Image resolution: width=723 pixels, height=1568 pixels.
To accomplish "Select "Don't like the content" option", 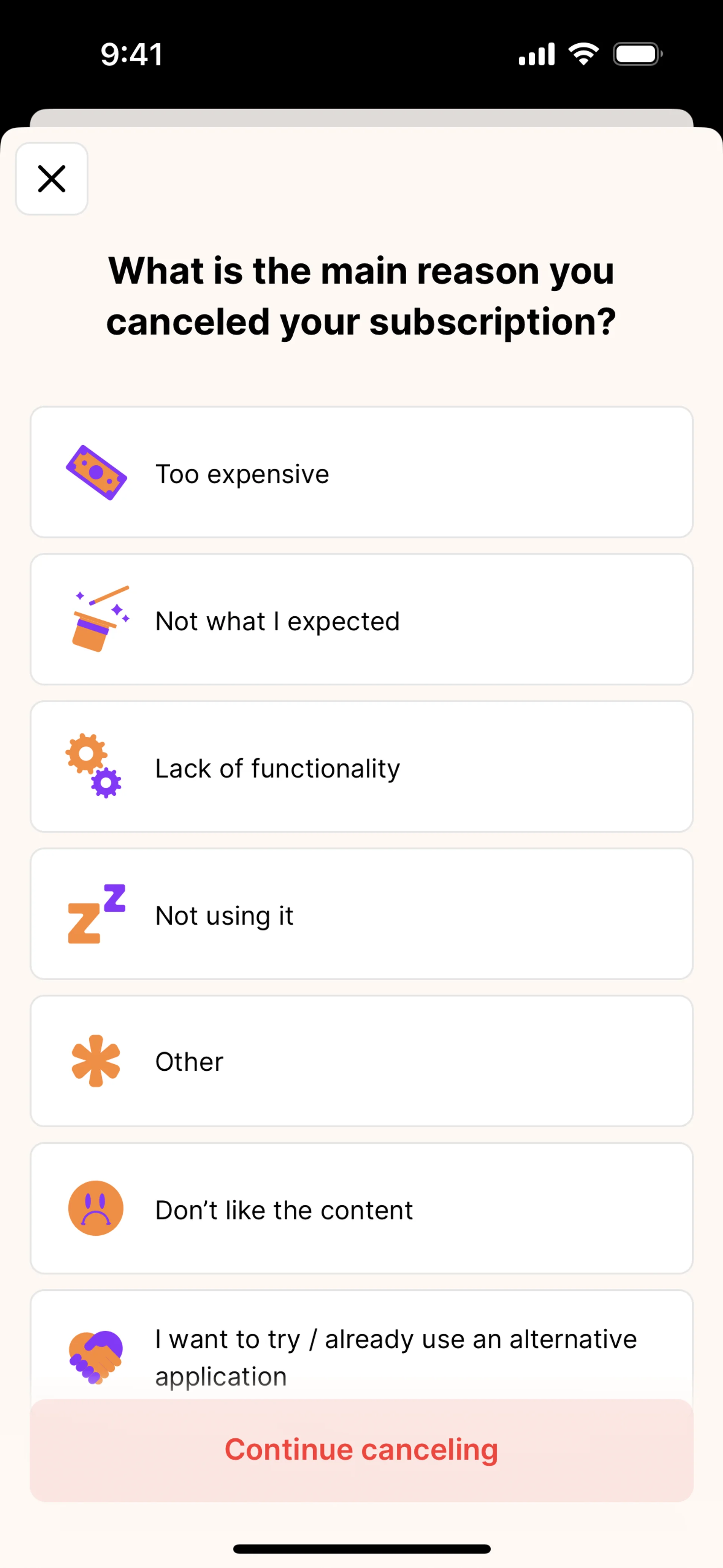I will point(284,1210).
